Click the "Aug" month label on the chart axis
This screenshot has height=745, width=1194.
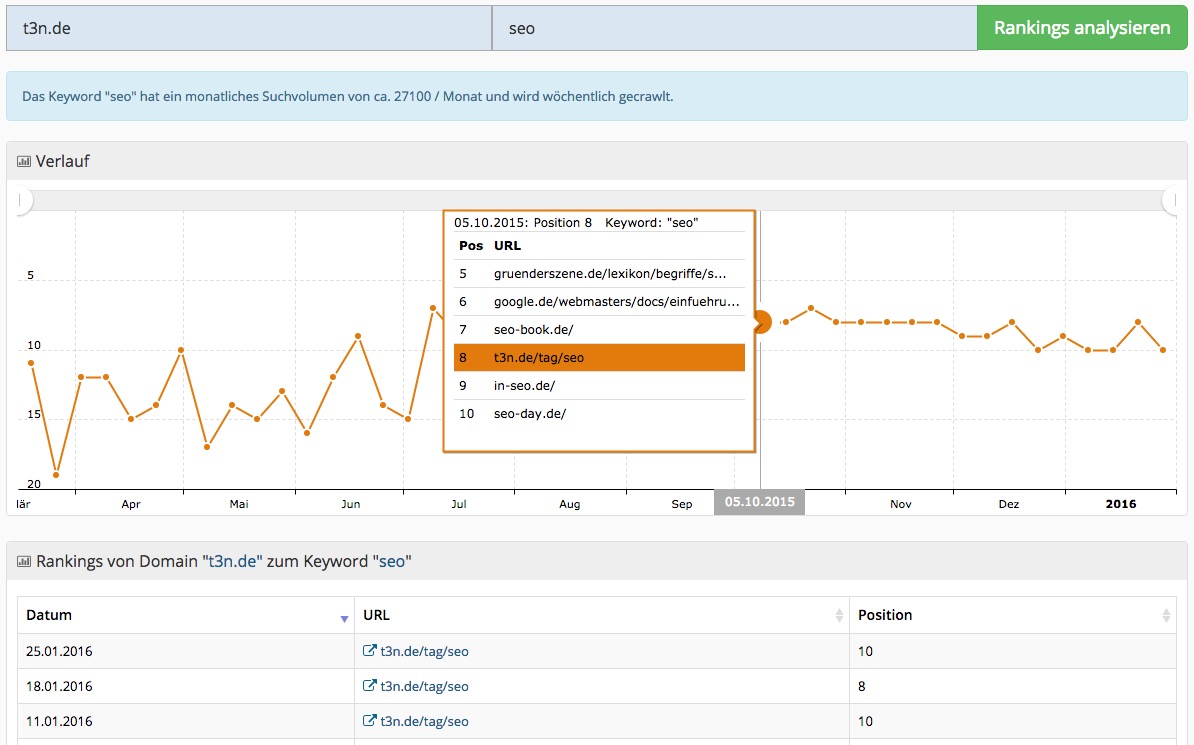point(570,504)
